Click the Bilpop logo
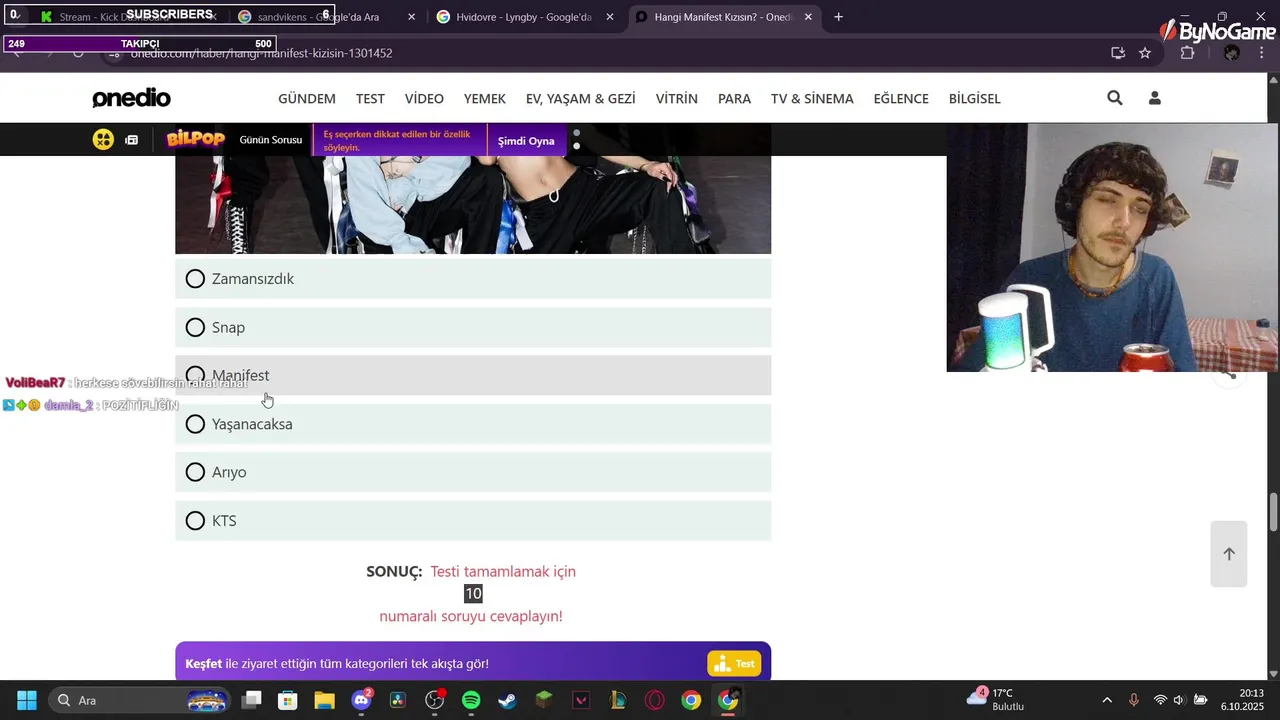The image size is (1280, 720). click(196, 140)
